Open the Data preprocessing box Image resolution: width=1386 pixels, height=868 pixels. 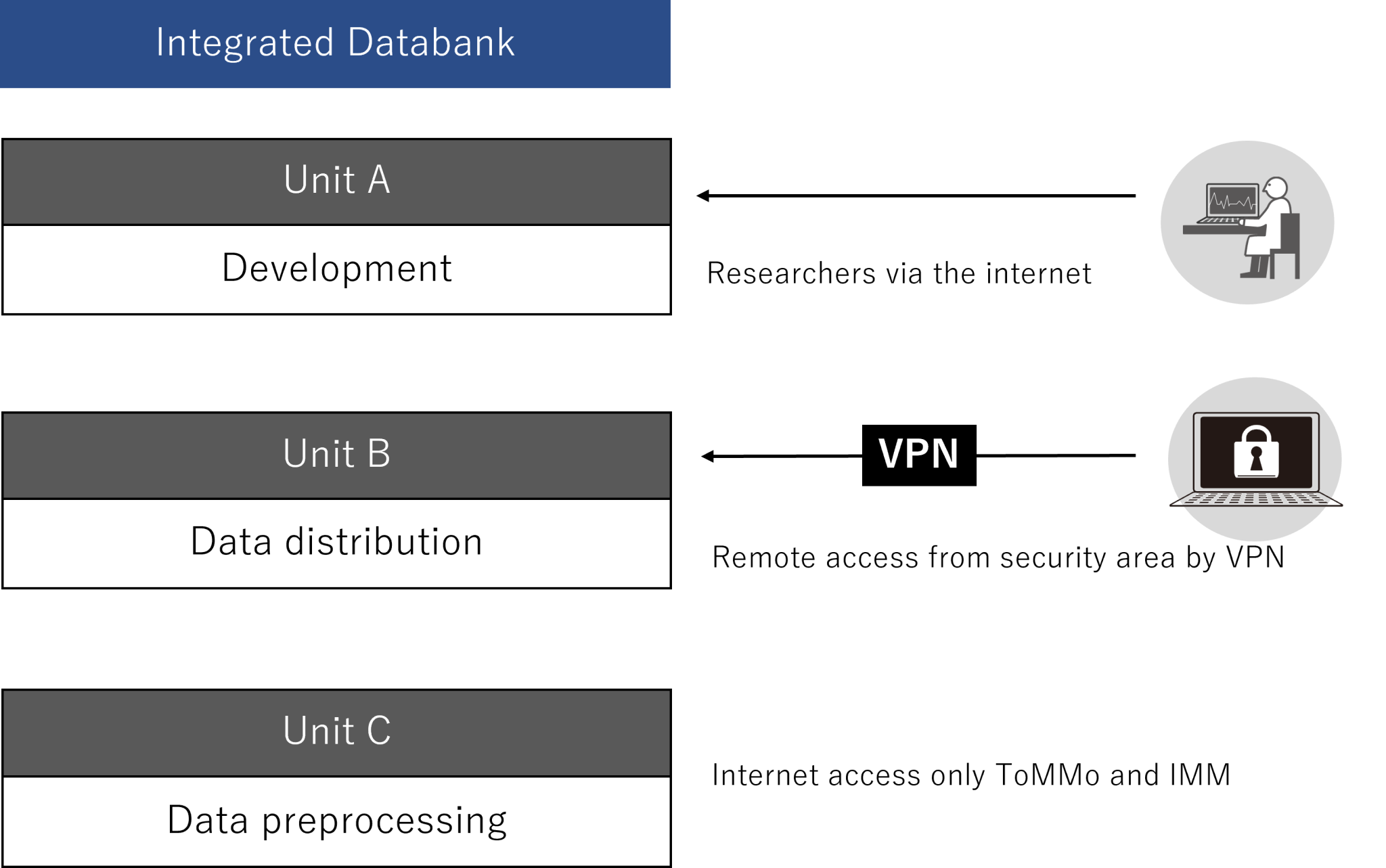(x=336, y=821)
